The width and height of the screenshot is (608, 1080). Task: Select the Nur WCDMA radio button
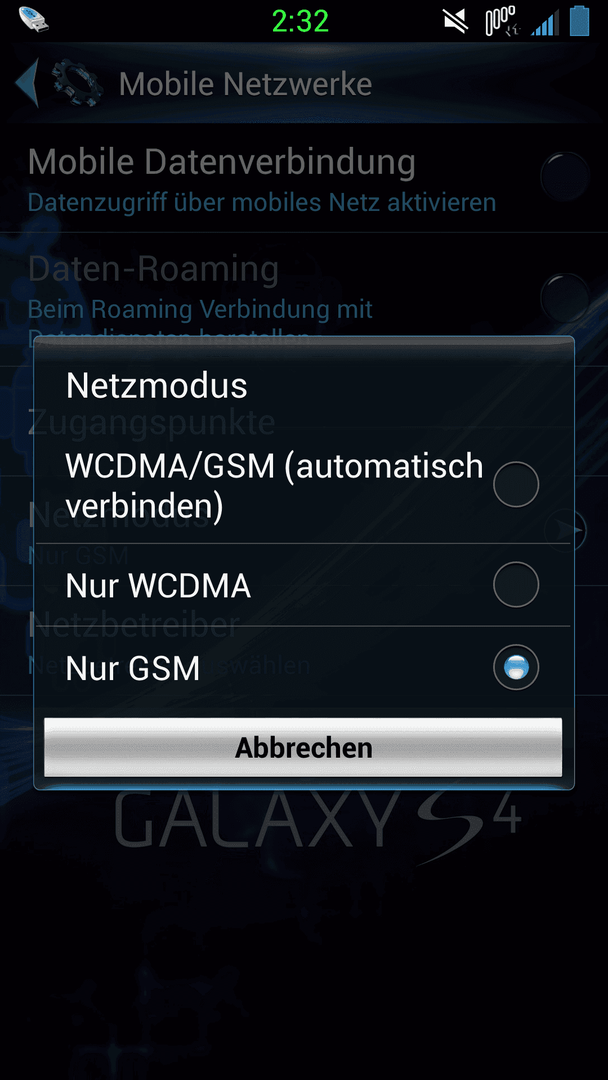516,585
